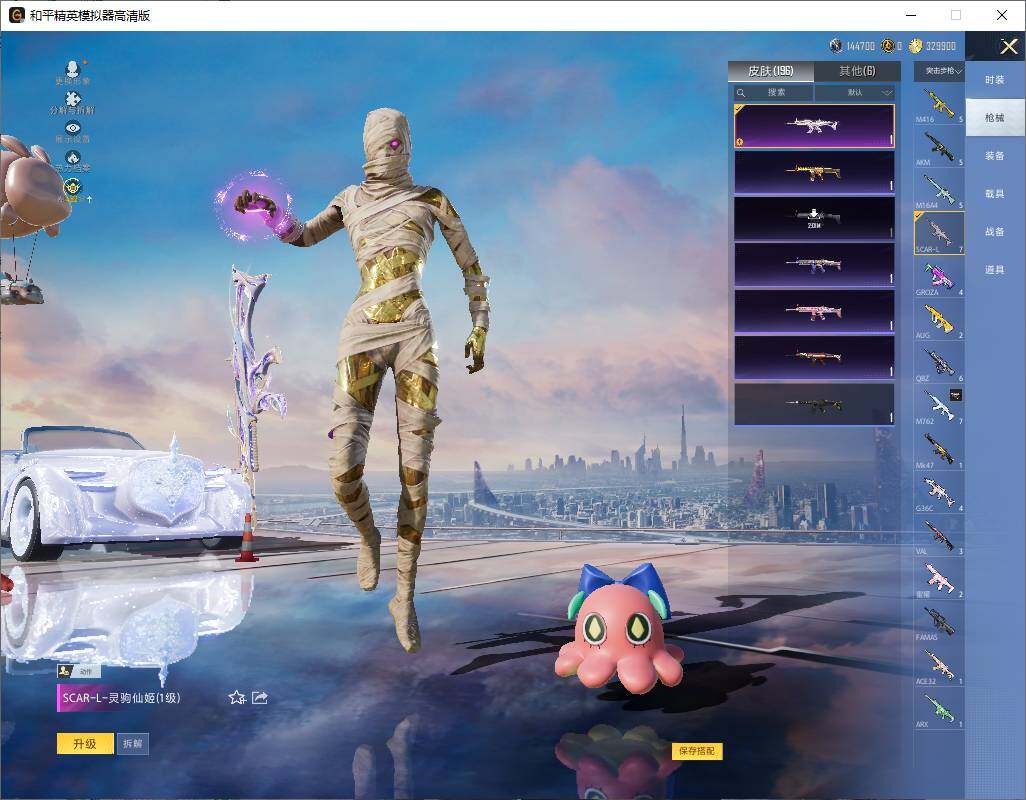
Task: Click the SCAR-L-灵驹仙姬(1级) weapon name label
Action: [x=121, y=698]
